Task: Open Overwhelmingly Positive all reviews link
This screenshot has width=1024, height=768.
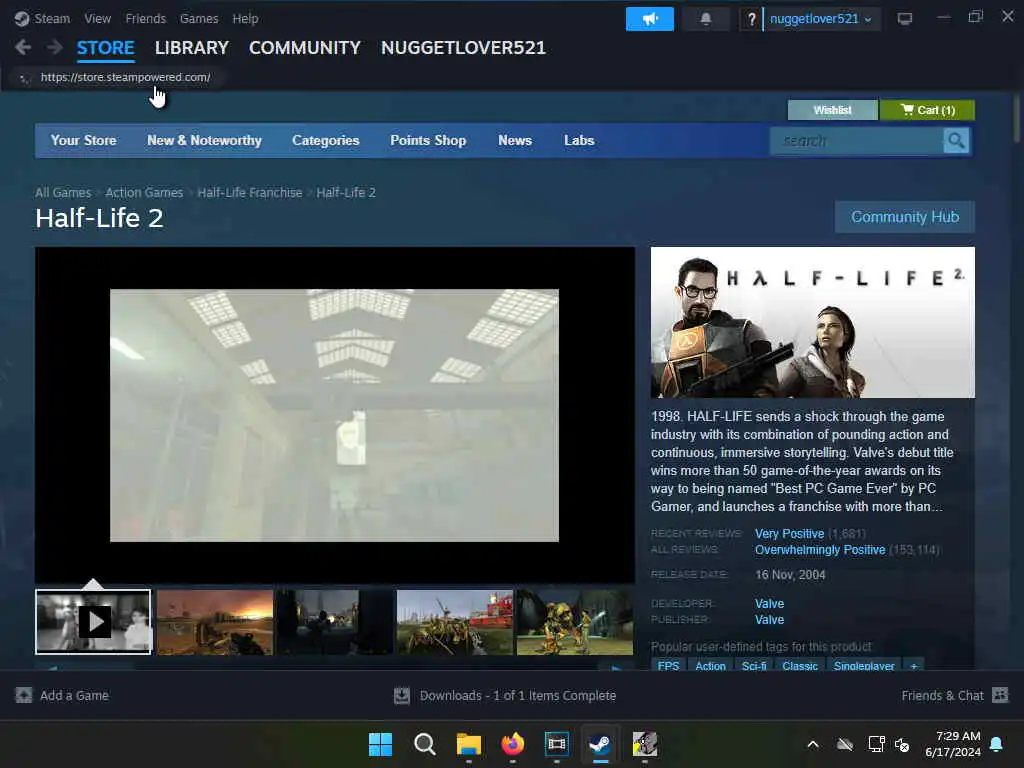Action: 820,550
